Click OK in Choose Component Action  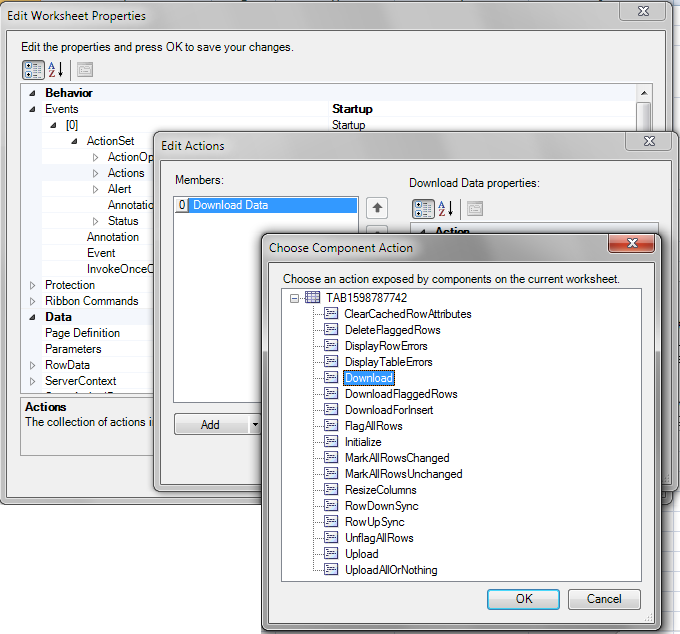point(523,599)
